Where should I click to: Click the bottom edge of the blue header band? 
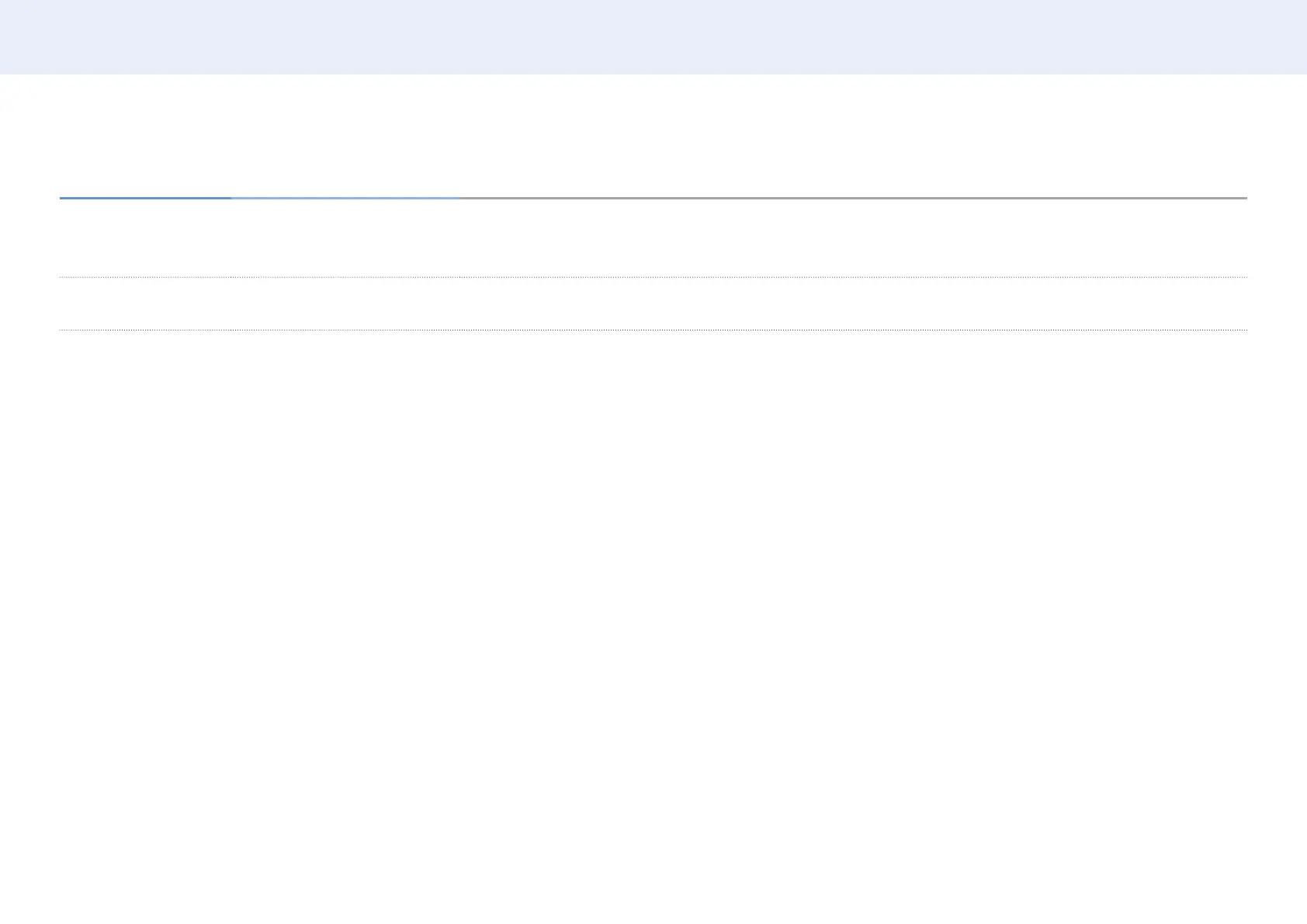coord(653,73)
